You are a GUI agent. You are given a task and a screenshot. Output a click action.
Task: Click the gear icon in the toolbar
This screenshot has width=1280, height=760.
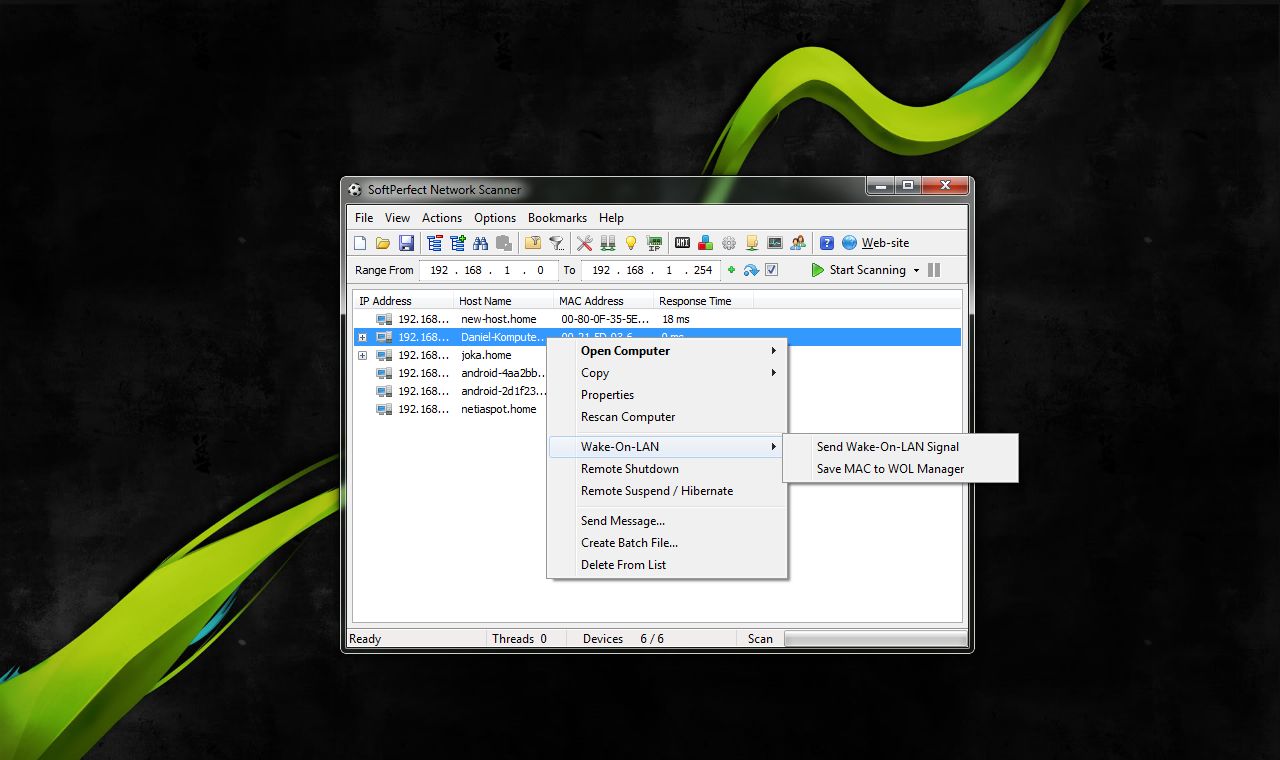[x=728, y=243]
